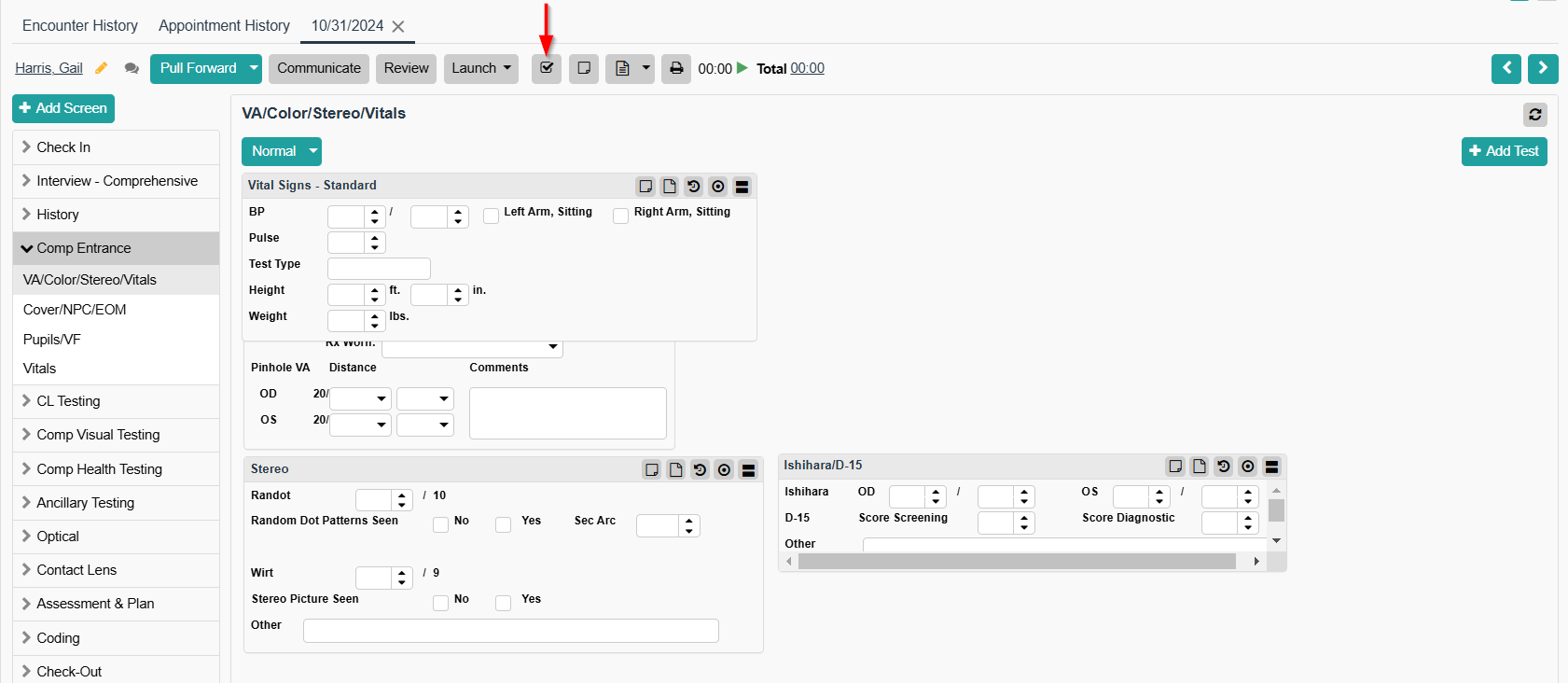Open the Encounter History tab

[80, 25]
